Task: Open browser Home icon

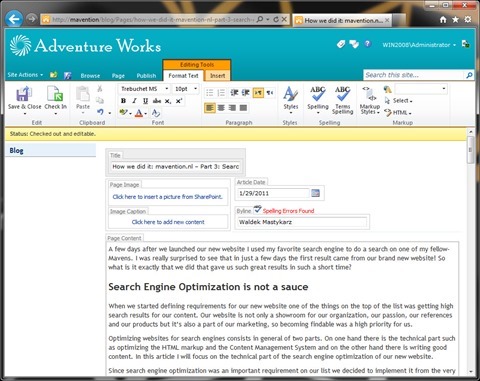Action: (x=443, y=20)
